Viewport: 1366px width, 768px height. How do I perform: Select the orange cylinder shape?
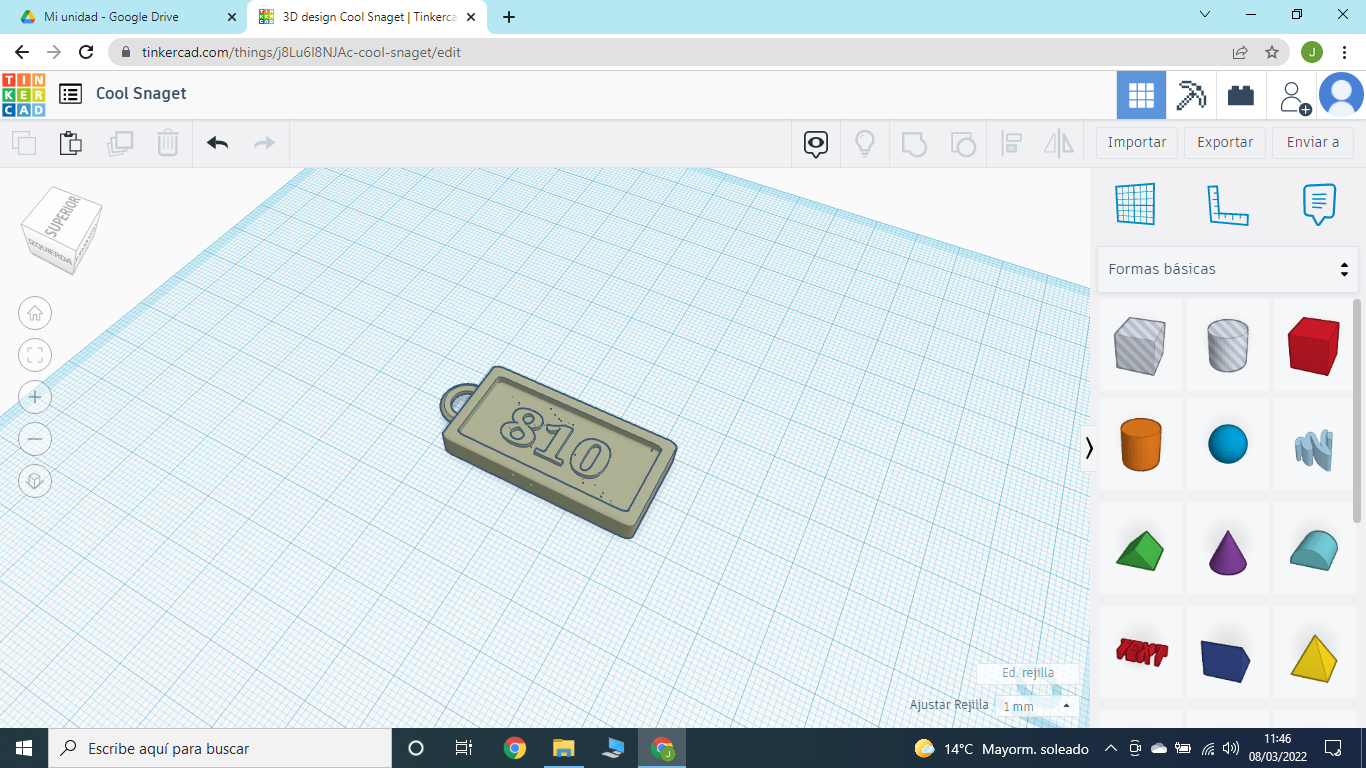1140,445
